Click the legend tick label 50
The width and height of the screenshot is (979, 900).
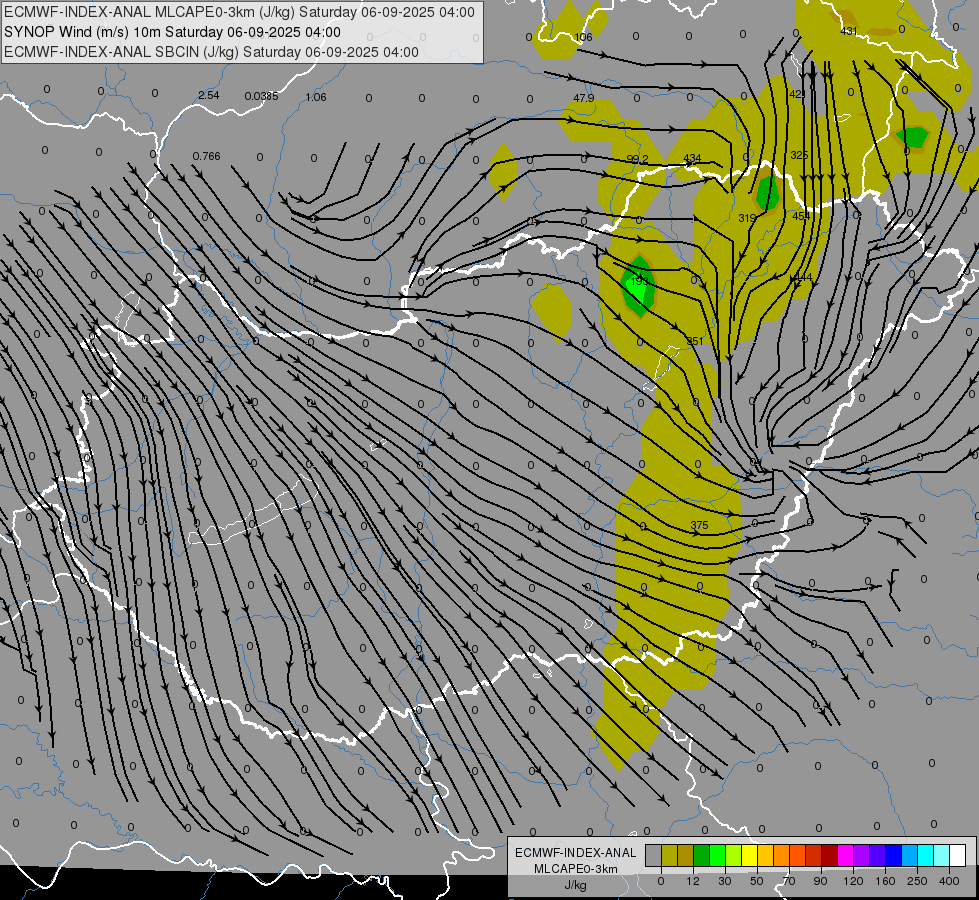[756, 881]
